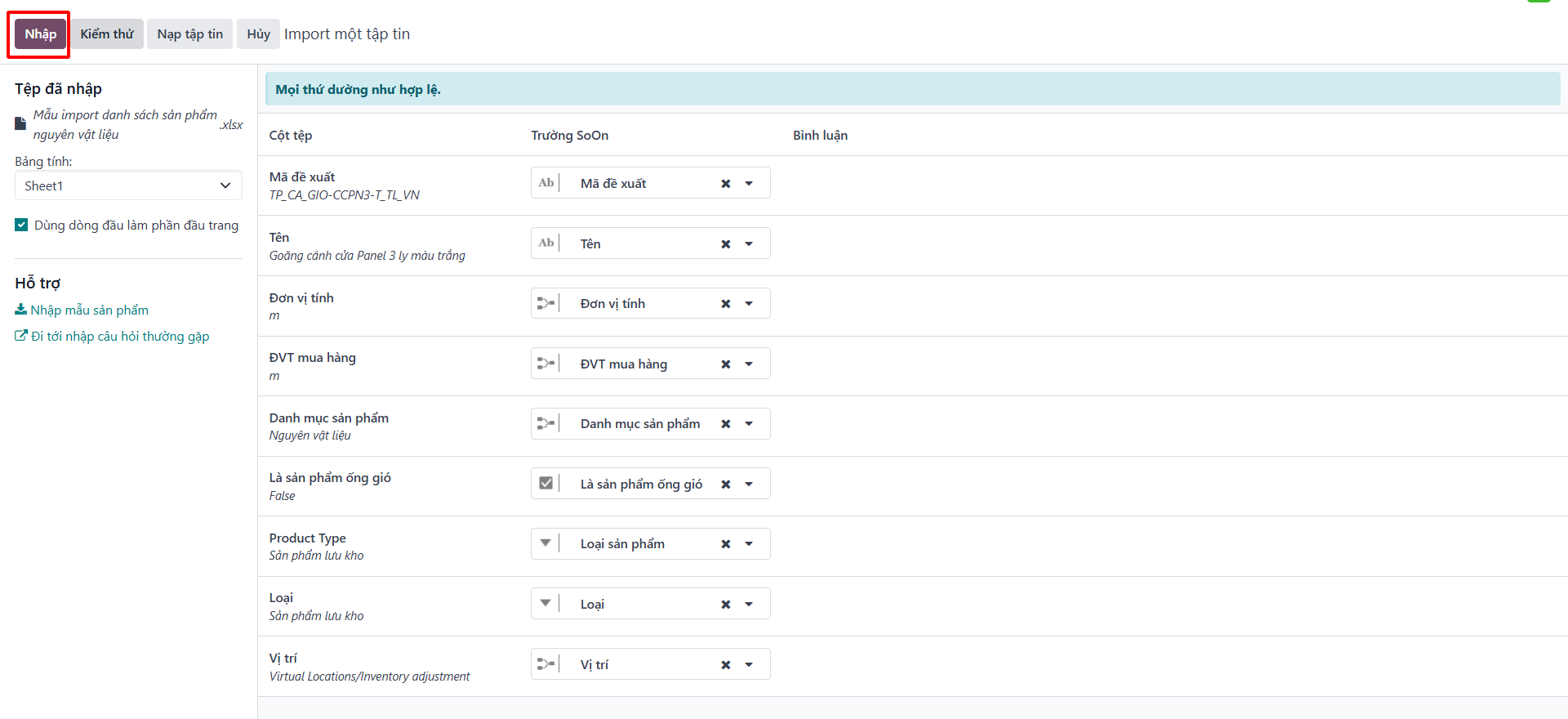Clear the Loại sản phẩm field mapping

pyautogui.click(x=725, y=544)
